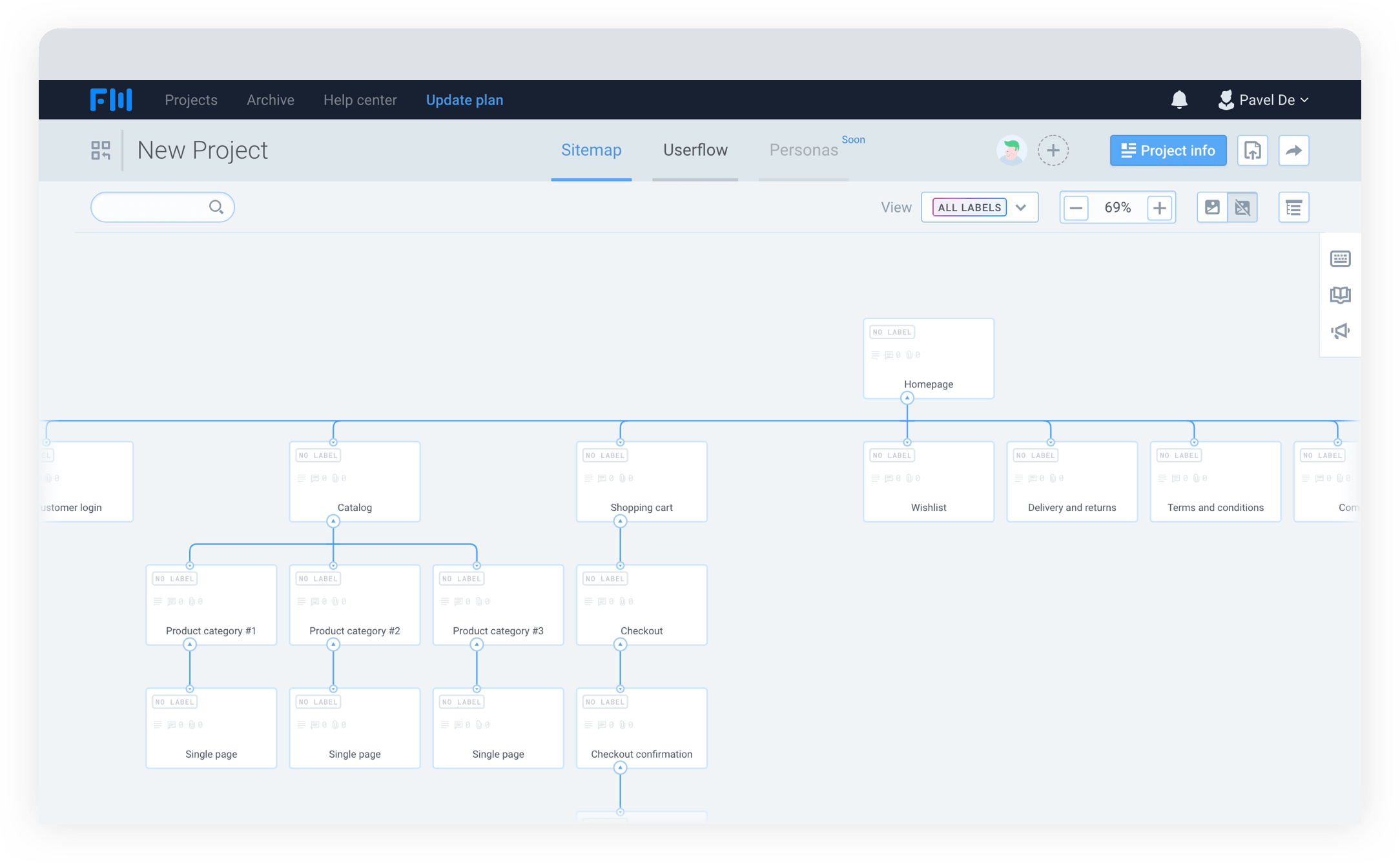Viewport: 1400px width, 863px height.
Task: Enable the show page images view
Action: [x=1212, y=207]
